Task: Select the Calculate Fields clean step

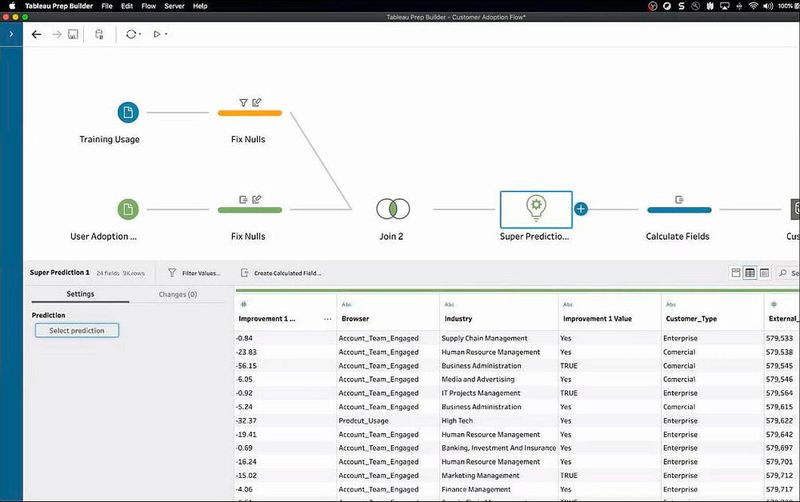Action: [679, 210]
